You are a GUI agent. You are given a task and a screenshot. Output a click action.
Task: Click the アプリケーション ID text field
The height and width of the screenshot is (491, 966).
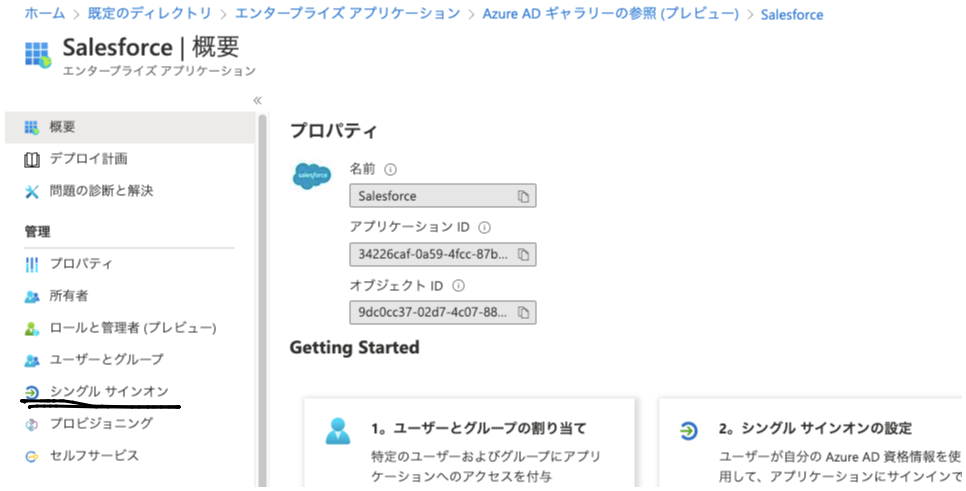(433, 254)
